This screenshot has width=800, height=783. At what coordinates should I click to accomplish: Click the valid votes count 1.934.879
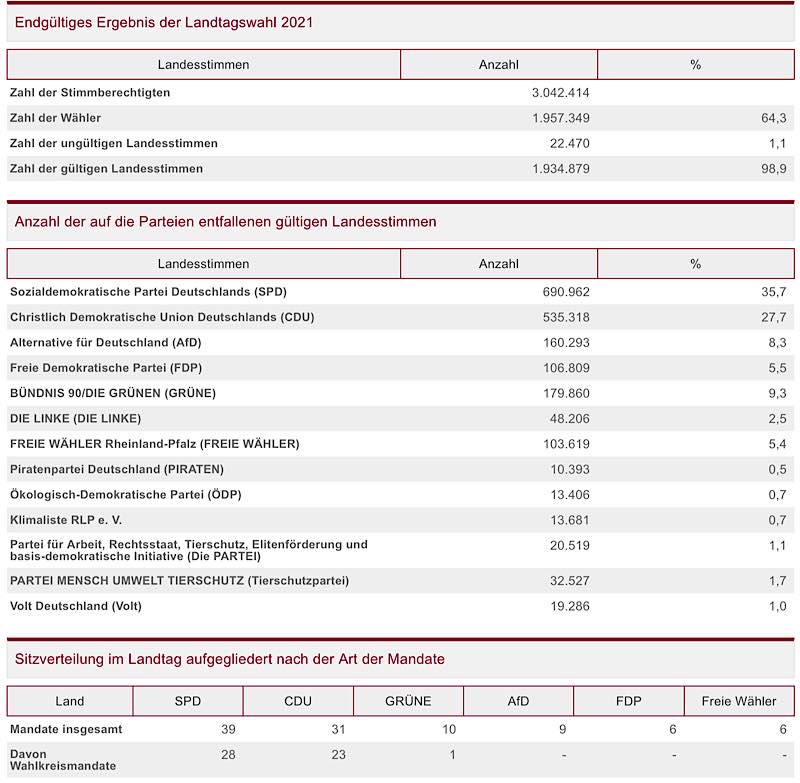click(x=561, y=169)
